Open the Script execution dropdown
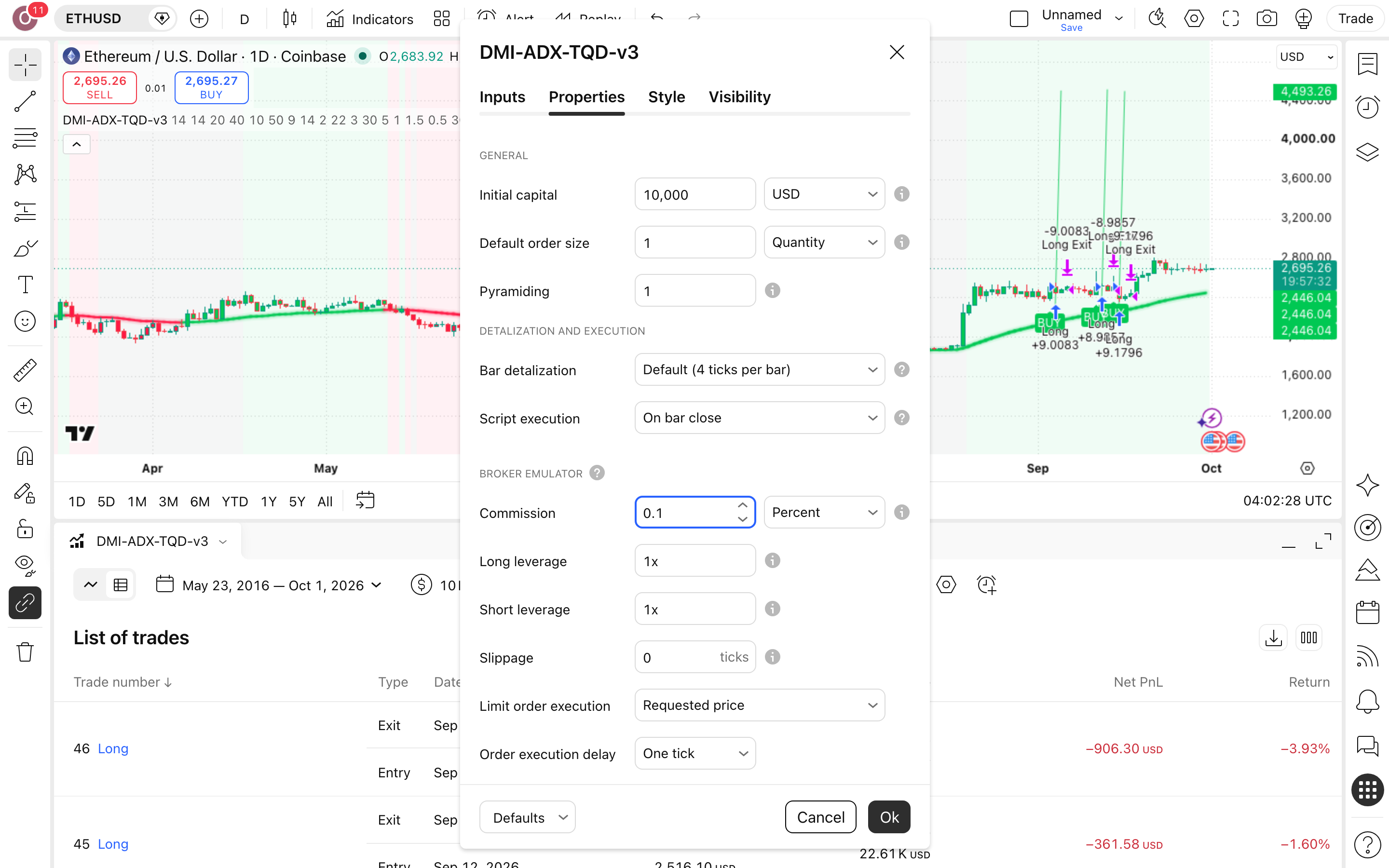The height and width of the screenshot is (868, 1389). pyautogui.click(x=759, y=418)
